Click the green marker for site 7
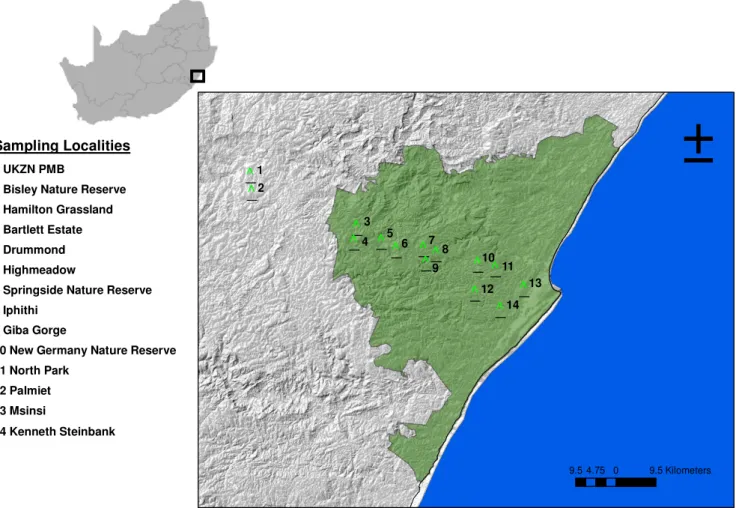Screen dimensions: 736x508 [423, 245]
